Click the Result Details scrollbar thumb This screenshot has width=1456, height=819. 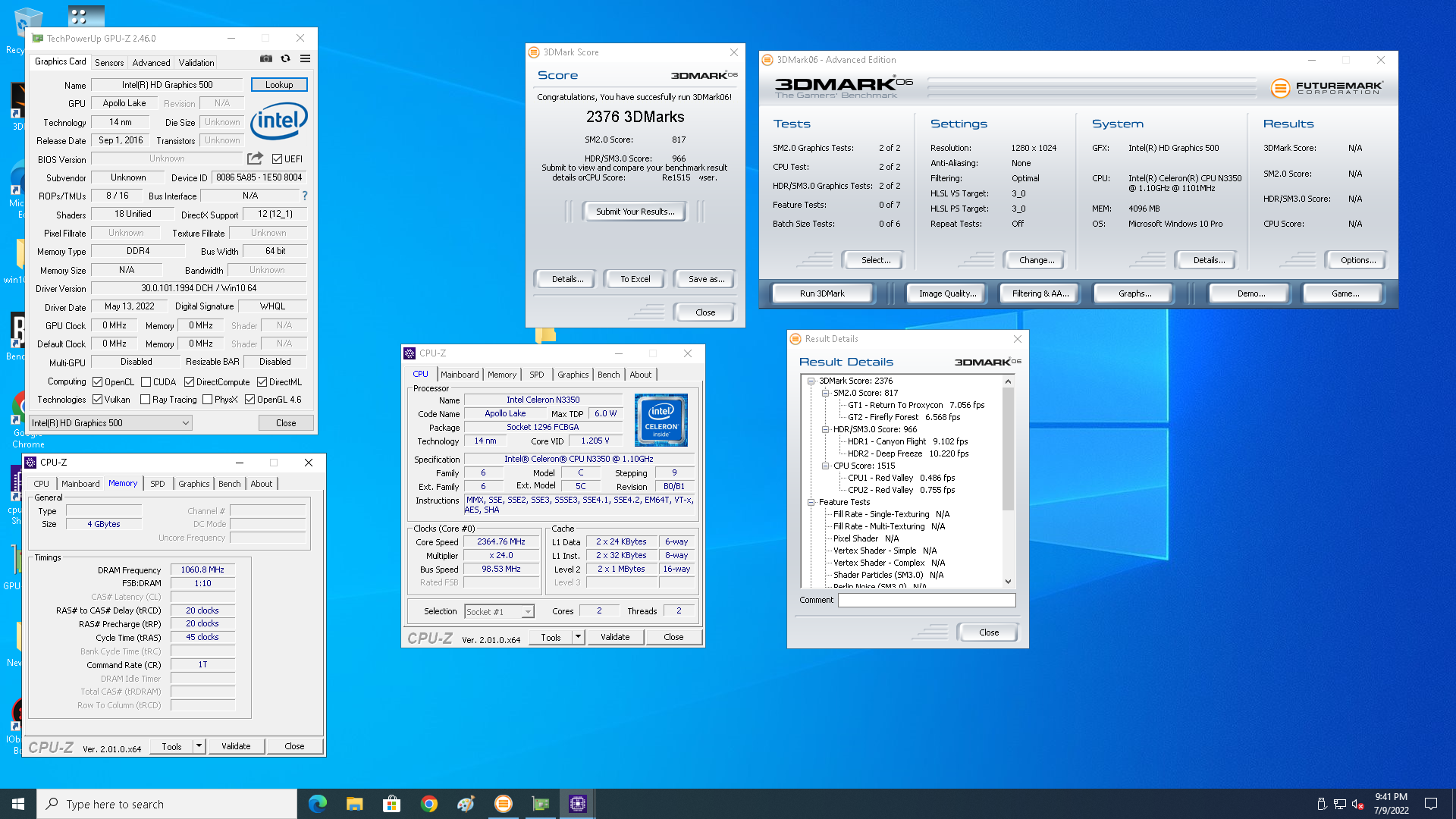click(1008, 447)
